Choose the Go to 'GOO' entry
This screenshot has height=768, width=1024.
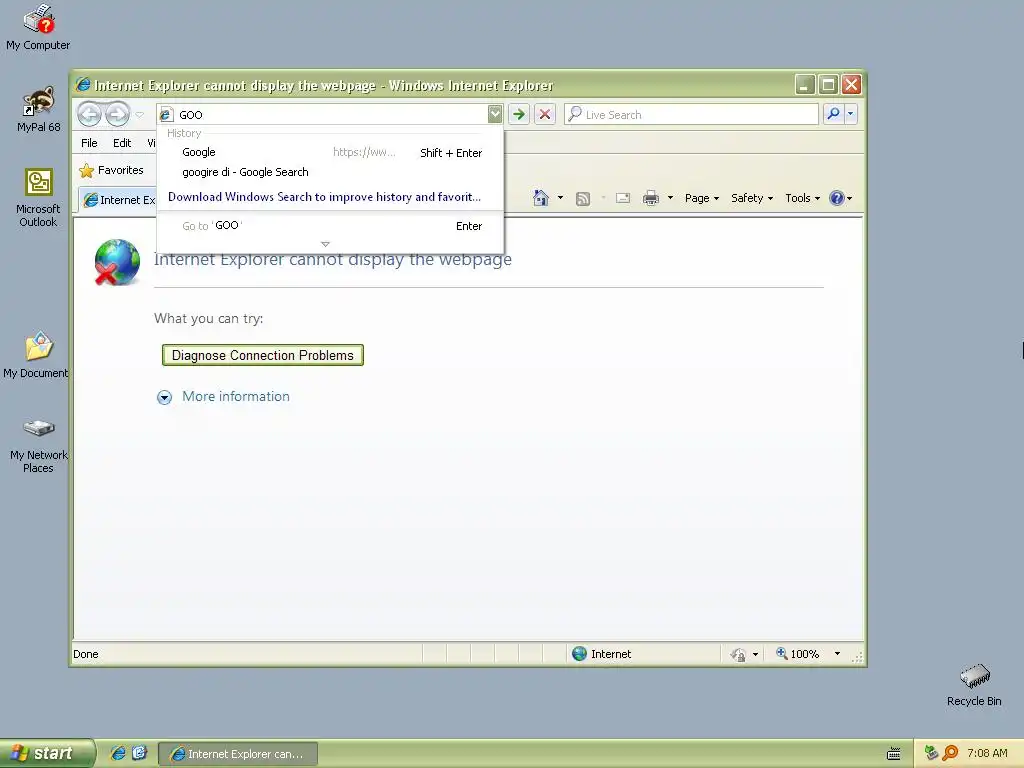coord(330,225)
